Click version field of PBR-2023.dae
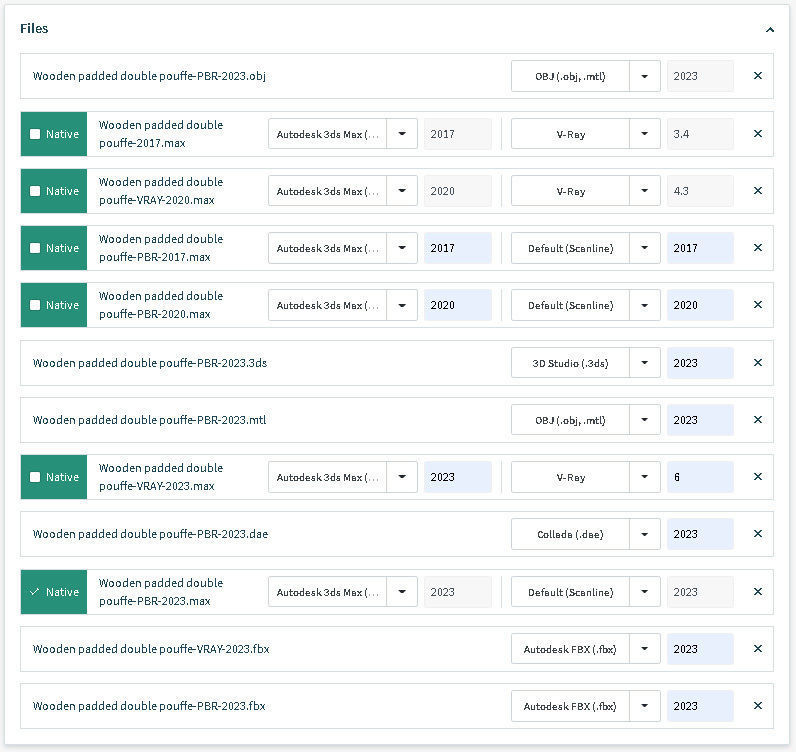This screenshot has width=796, height=752. [700, 534]
